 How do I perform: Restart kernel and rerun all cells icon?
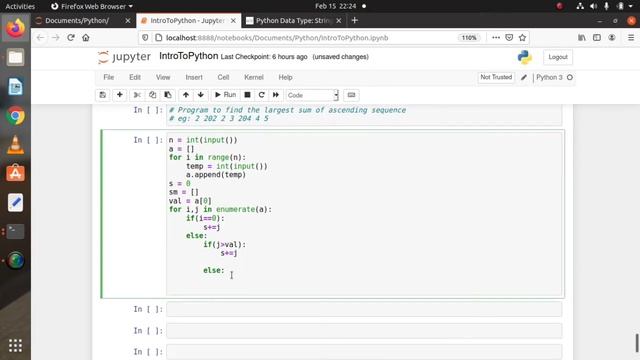[x=276, y=95]
